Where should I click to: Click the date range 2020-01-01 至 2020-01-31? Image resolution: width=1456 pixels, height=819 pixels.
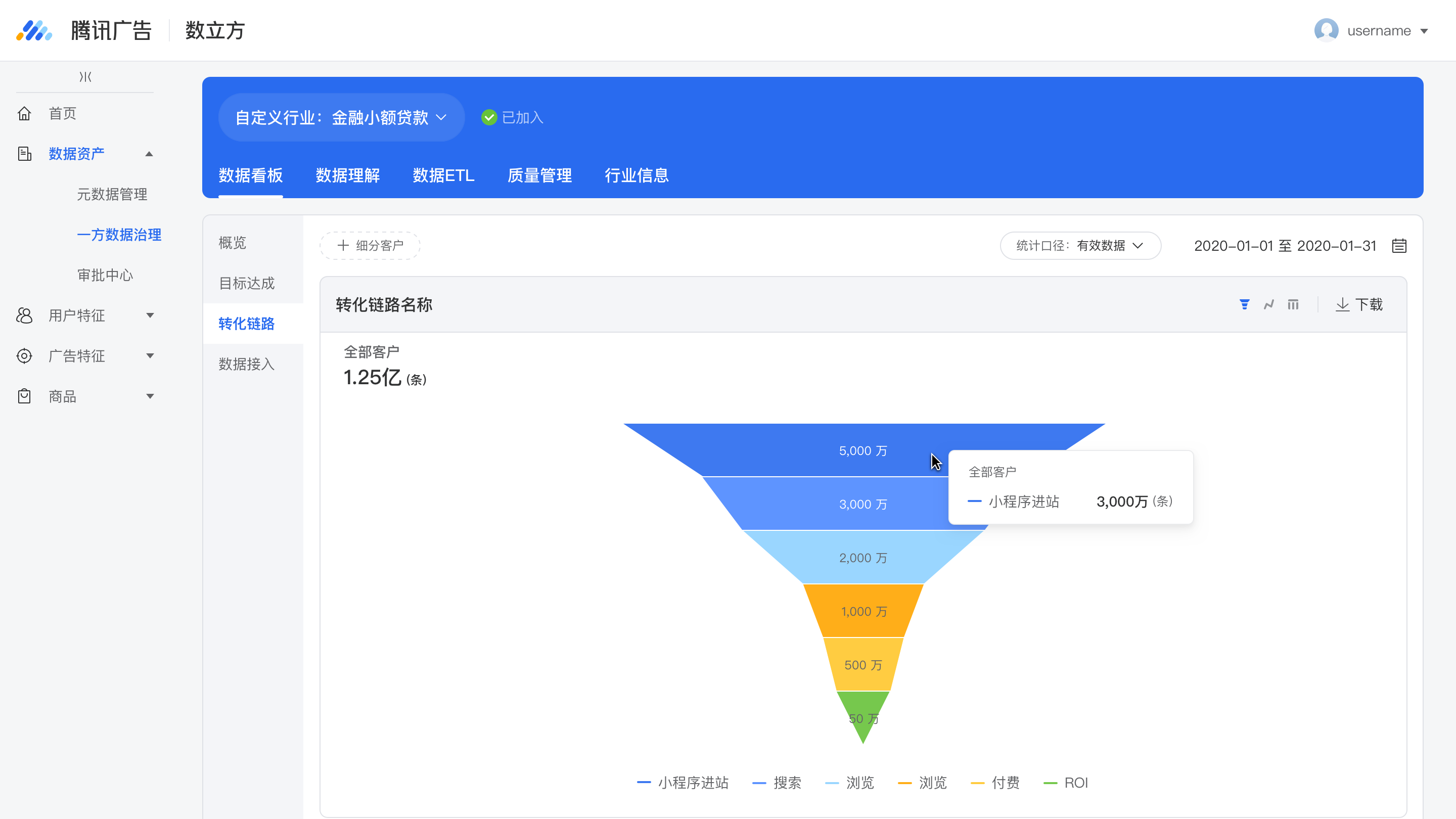coord(1285,246)
